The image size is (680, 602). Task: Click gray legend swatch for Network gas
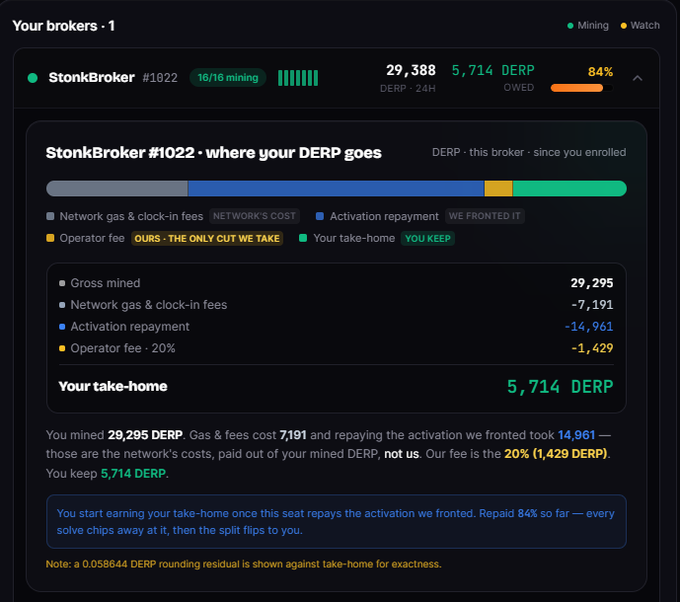click(50, 216)
